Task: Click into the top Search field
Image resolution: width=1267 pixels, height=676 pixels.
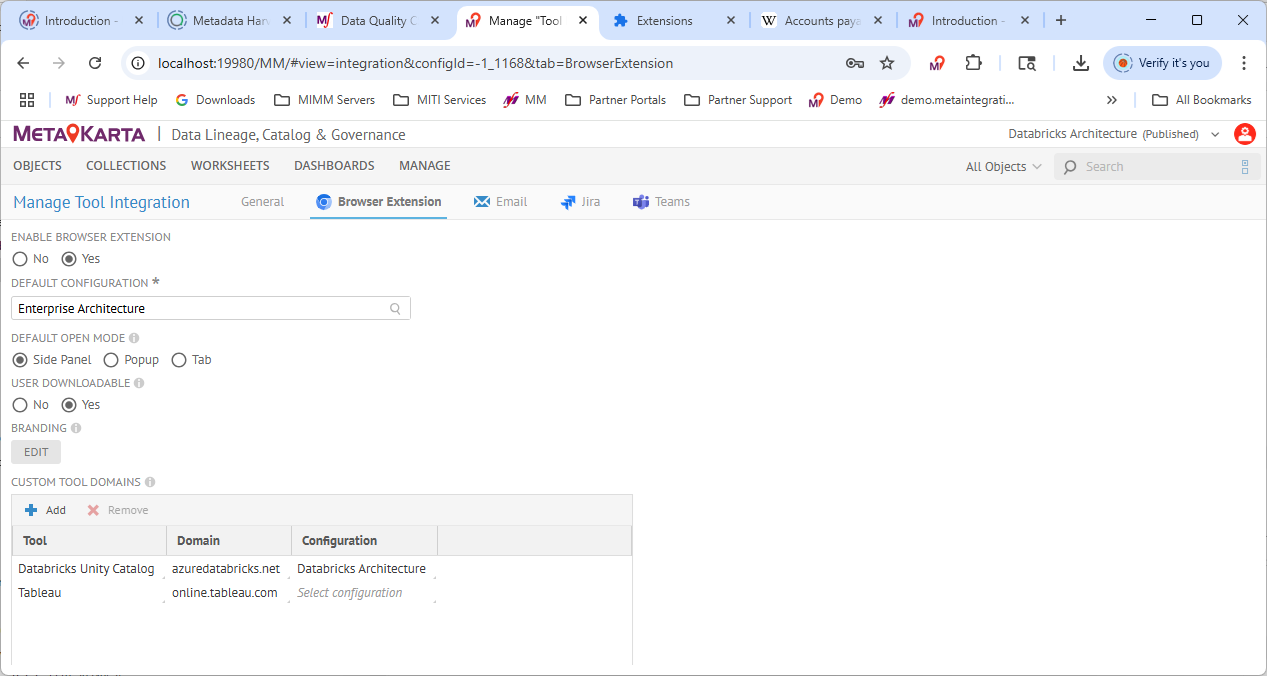Action: point(1150,167)
